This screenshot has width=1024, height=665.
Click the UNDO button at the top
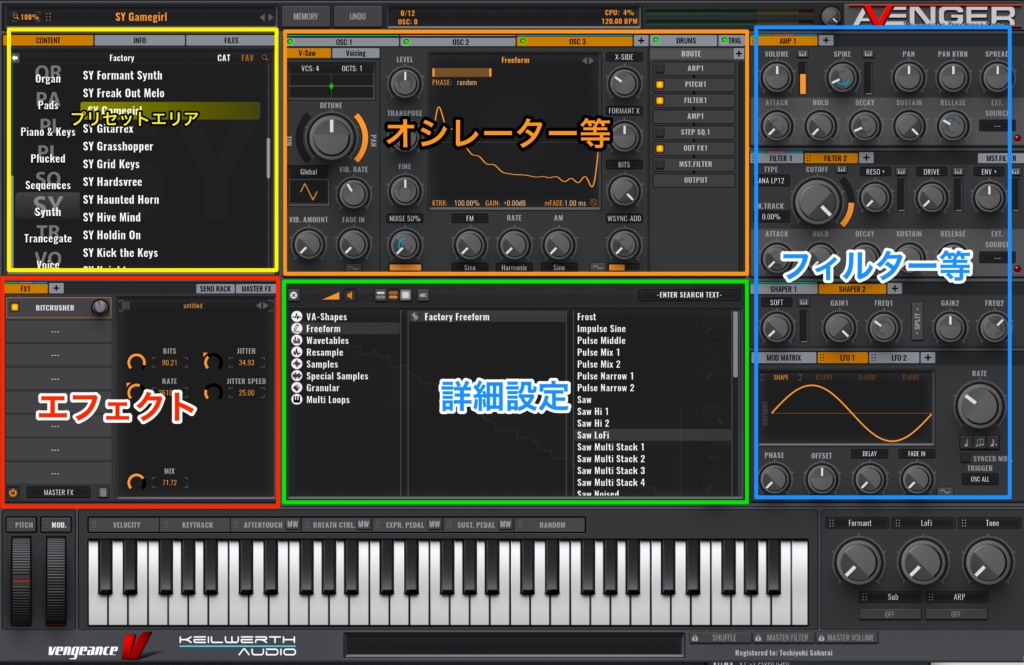point(358,15)
